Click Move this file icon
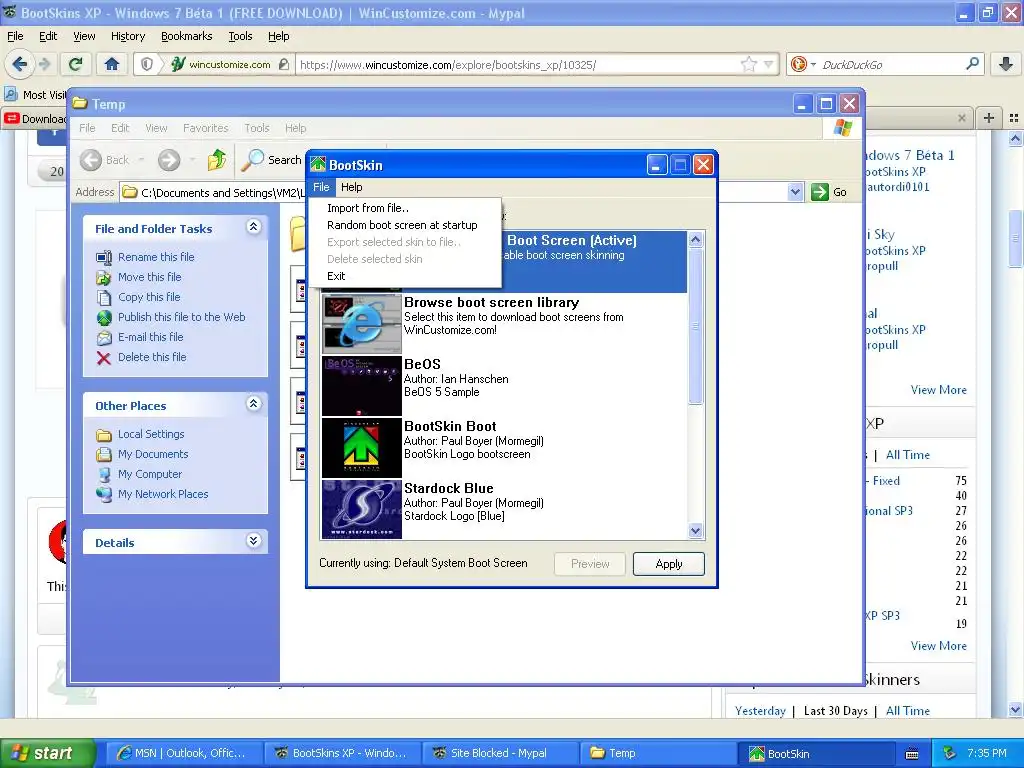The image size is (1024, 768). click(x=104, y=278)
